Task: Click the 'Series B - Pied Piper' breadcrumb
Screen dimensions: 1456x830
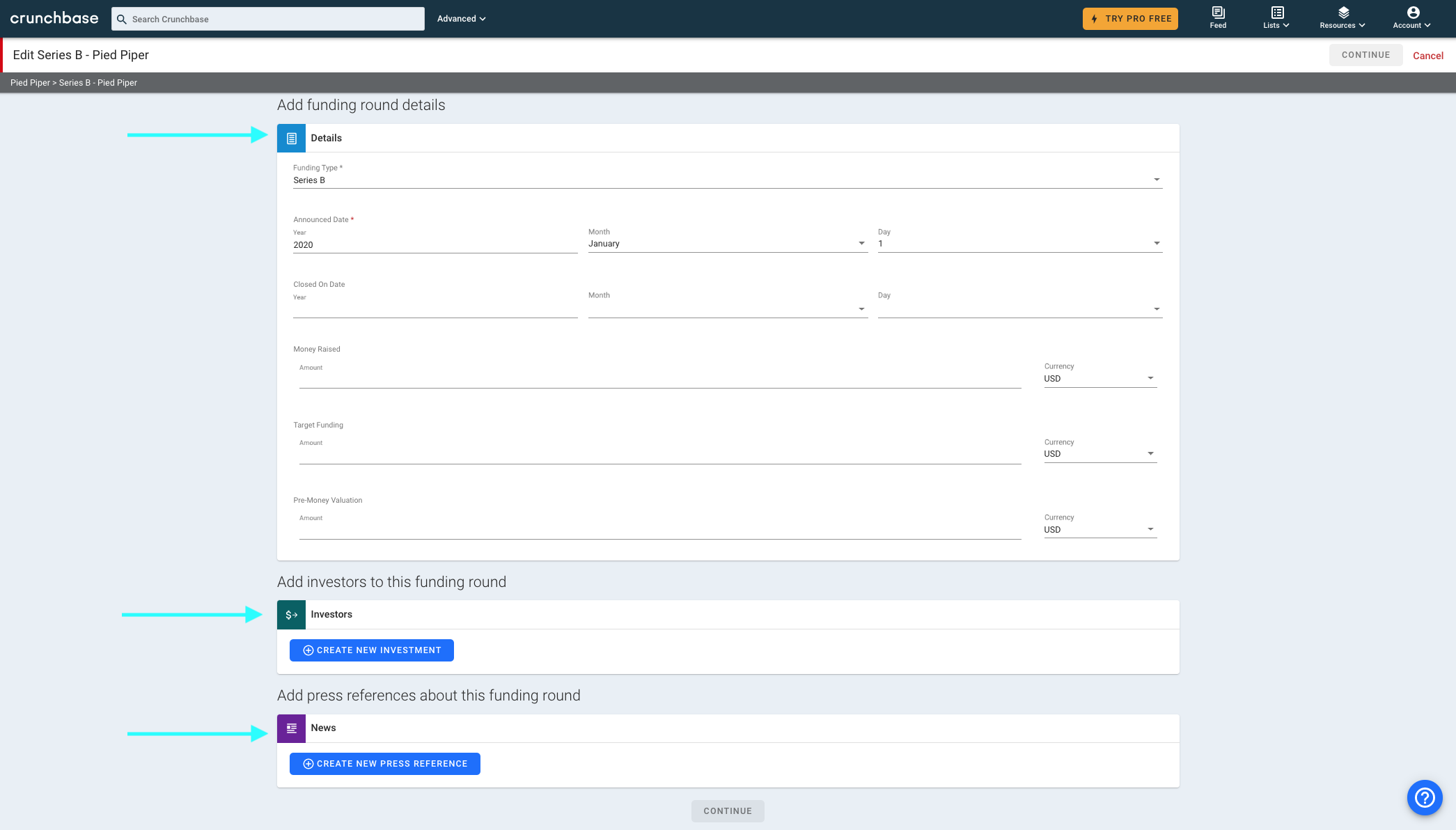Action: pyautogui.click(x=98, y=83)
